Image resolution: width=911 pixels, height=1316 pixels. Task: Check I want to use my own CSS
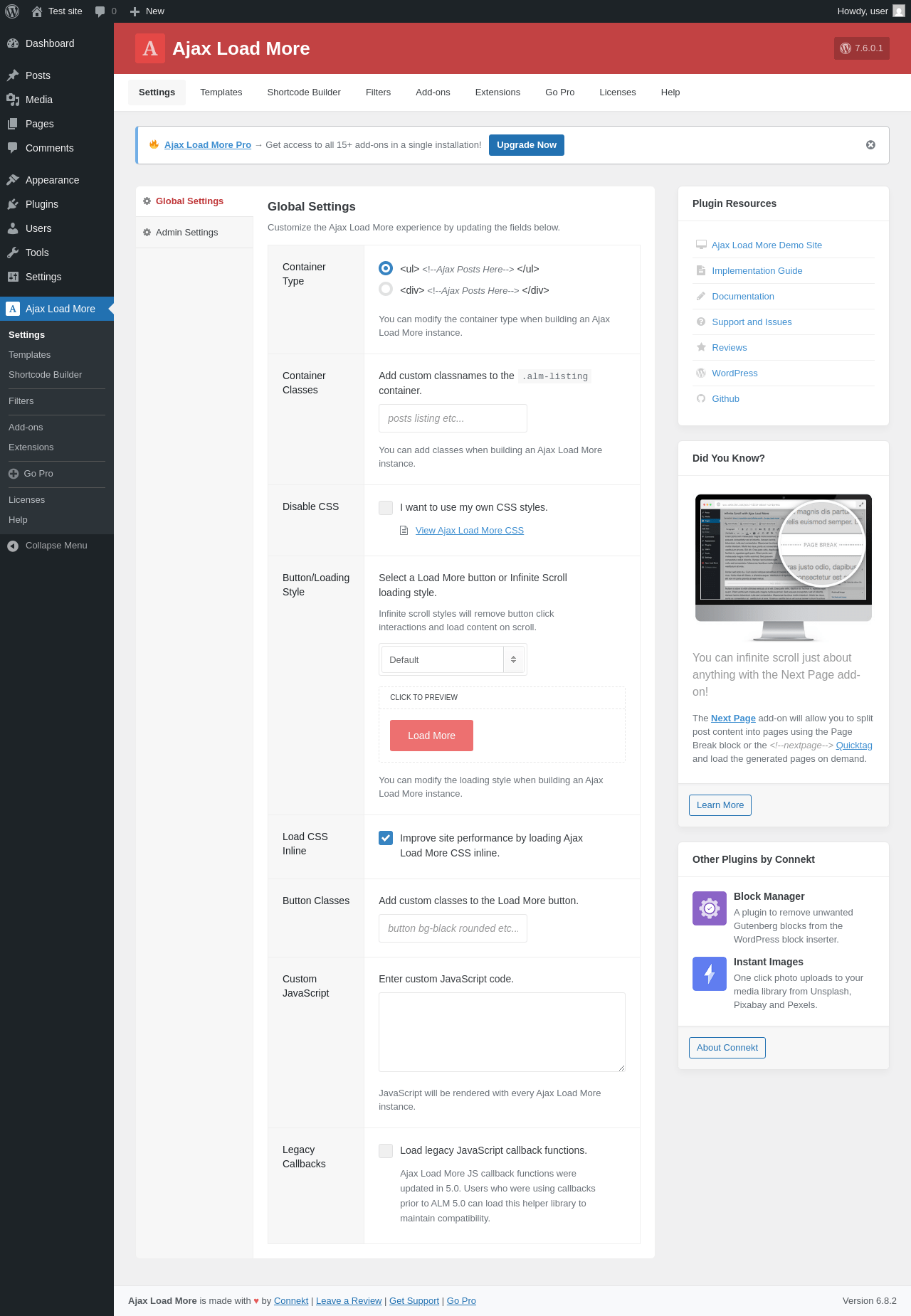tap(386, 507)
